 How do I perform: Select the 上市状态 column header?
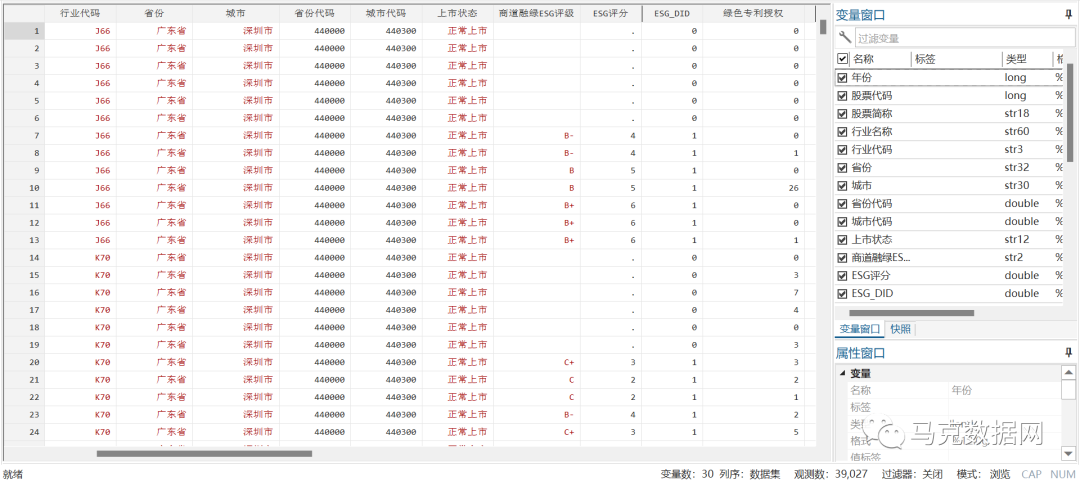[457, 13]
